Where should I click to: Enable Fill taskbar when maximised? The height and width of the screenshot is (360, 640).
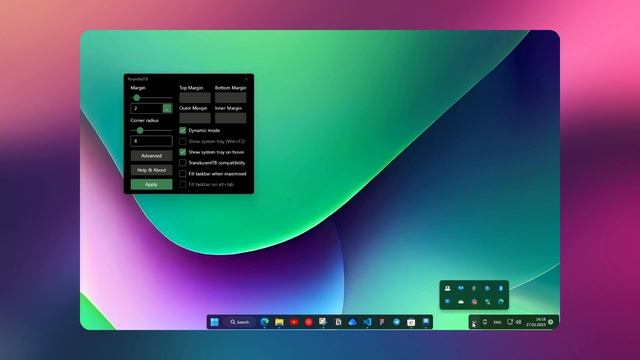point(183,173)
